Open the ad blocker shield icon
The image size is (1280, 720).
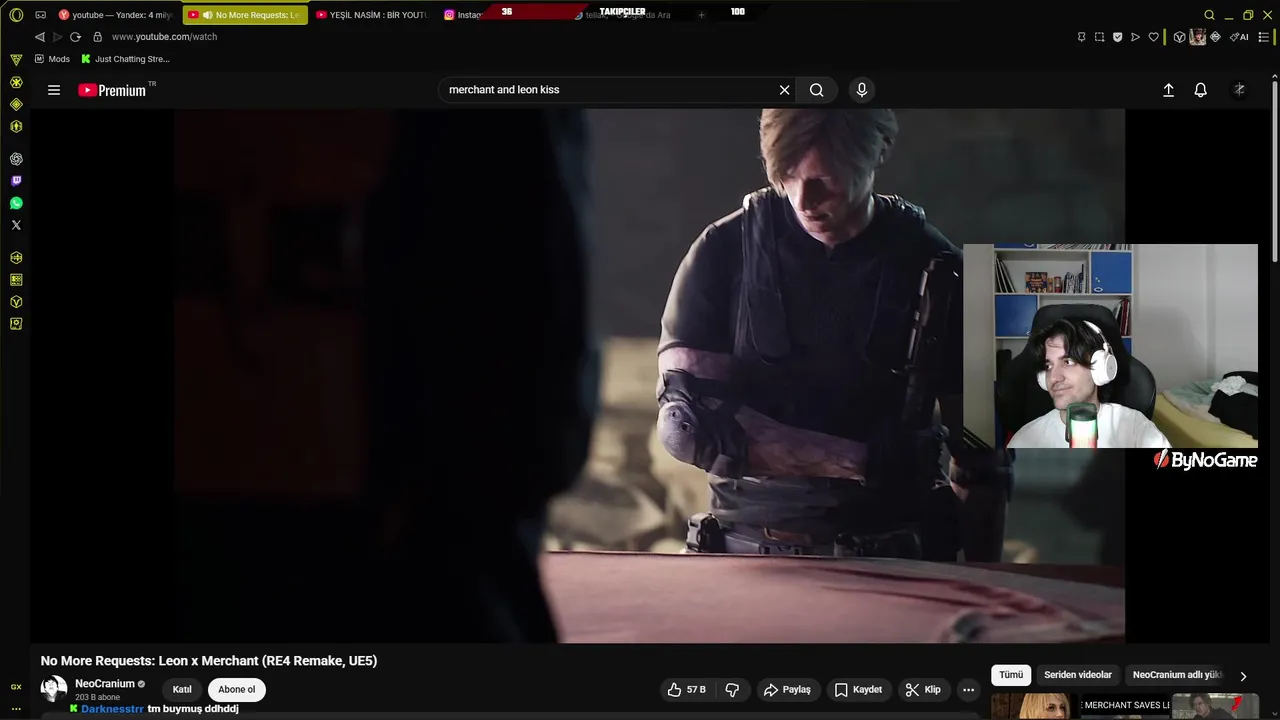pos(1117,37)
